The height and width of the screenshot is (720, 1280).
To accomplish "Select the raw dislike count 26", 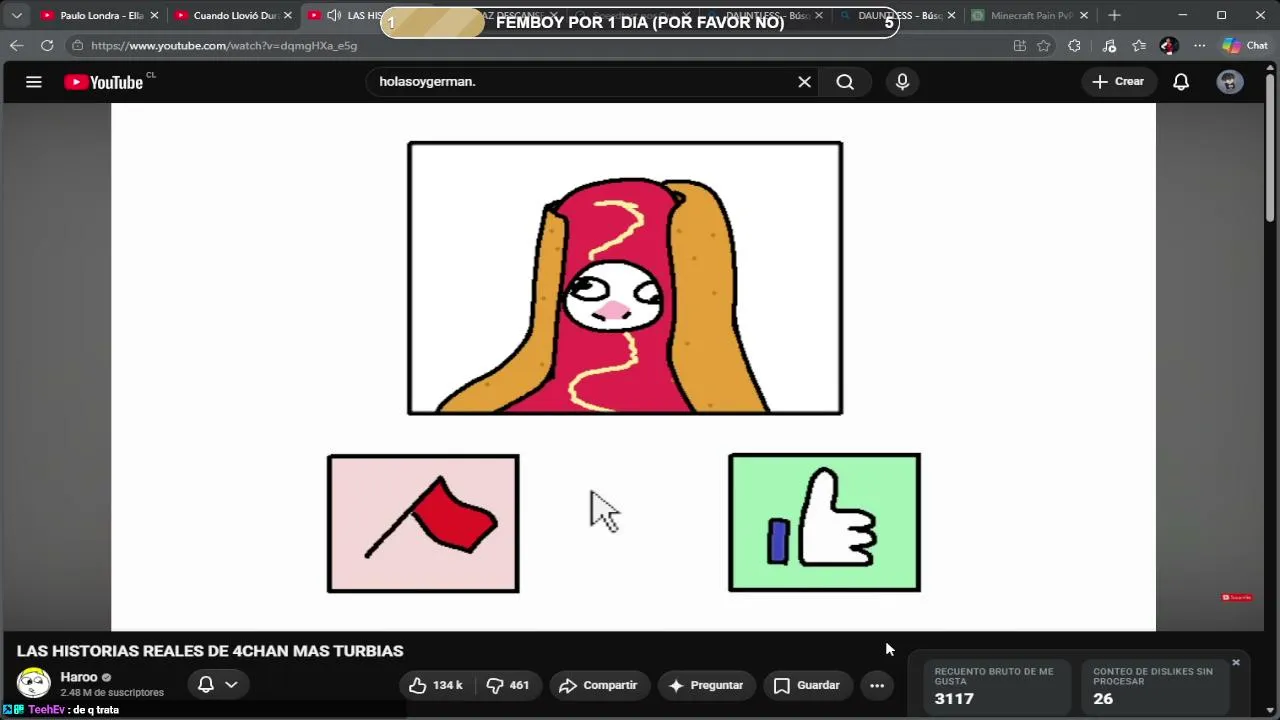I will [1103, 699].
